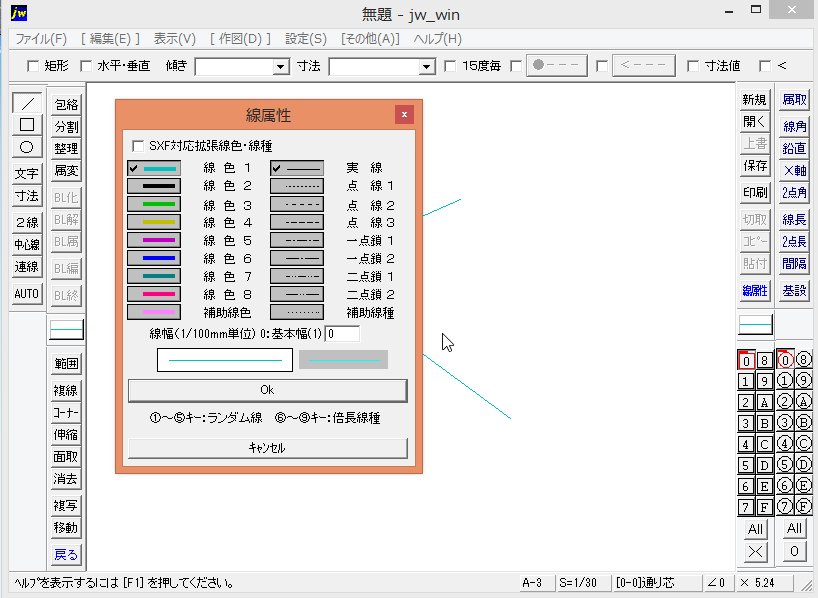Select the circle drawing tool
The height and width of the screenshot is (598, 818).
(27, 147)
